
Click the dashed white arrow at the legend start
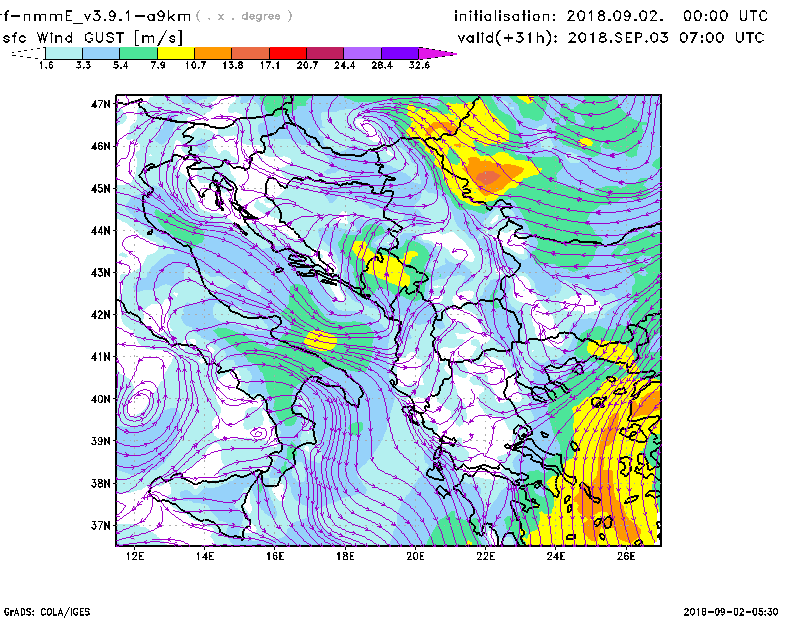[x=28, y=53]
